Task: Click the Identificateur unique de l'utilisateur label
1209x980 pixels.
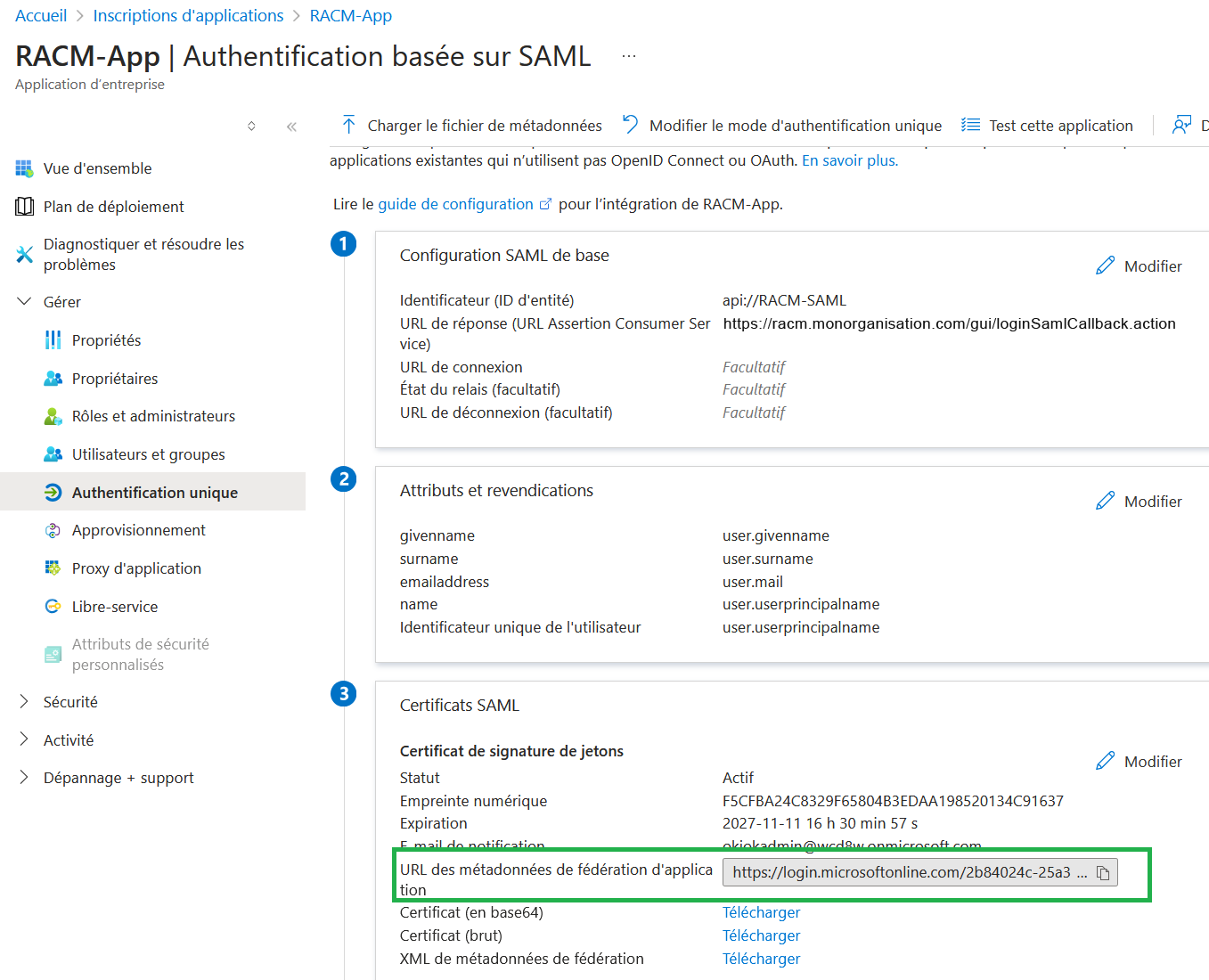Action: point(520,627)
